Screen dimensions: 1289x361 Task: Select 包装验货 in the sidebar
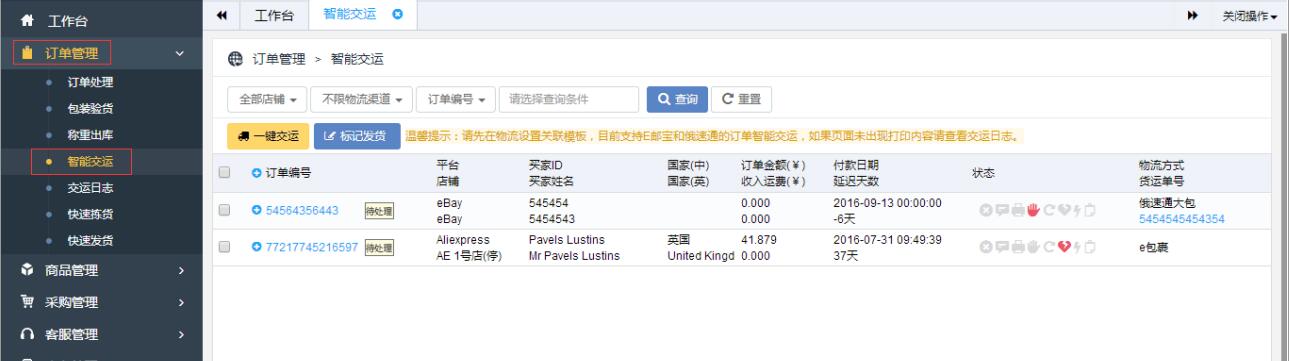pos(89,108)
